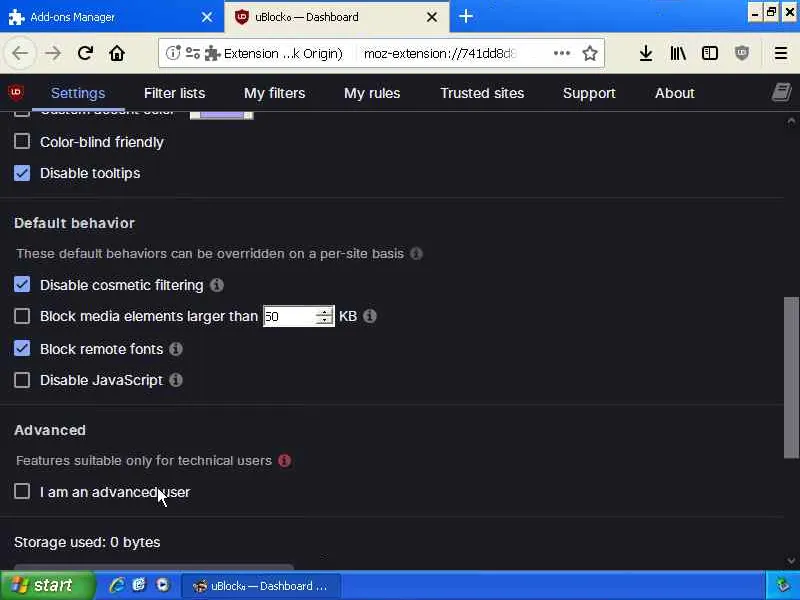Increase media size with spinner up arrow

(x=324, y=311)
